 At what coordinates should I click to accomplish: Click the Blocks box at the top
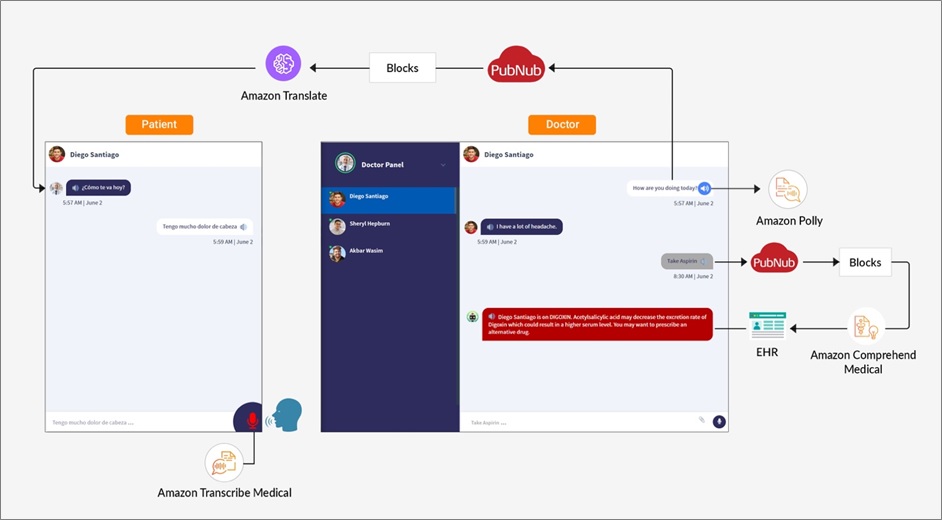tap(403, 68)
